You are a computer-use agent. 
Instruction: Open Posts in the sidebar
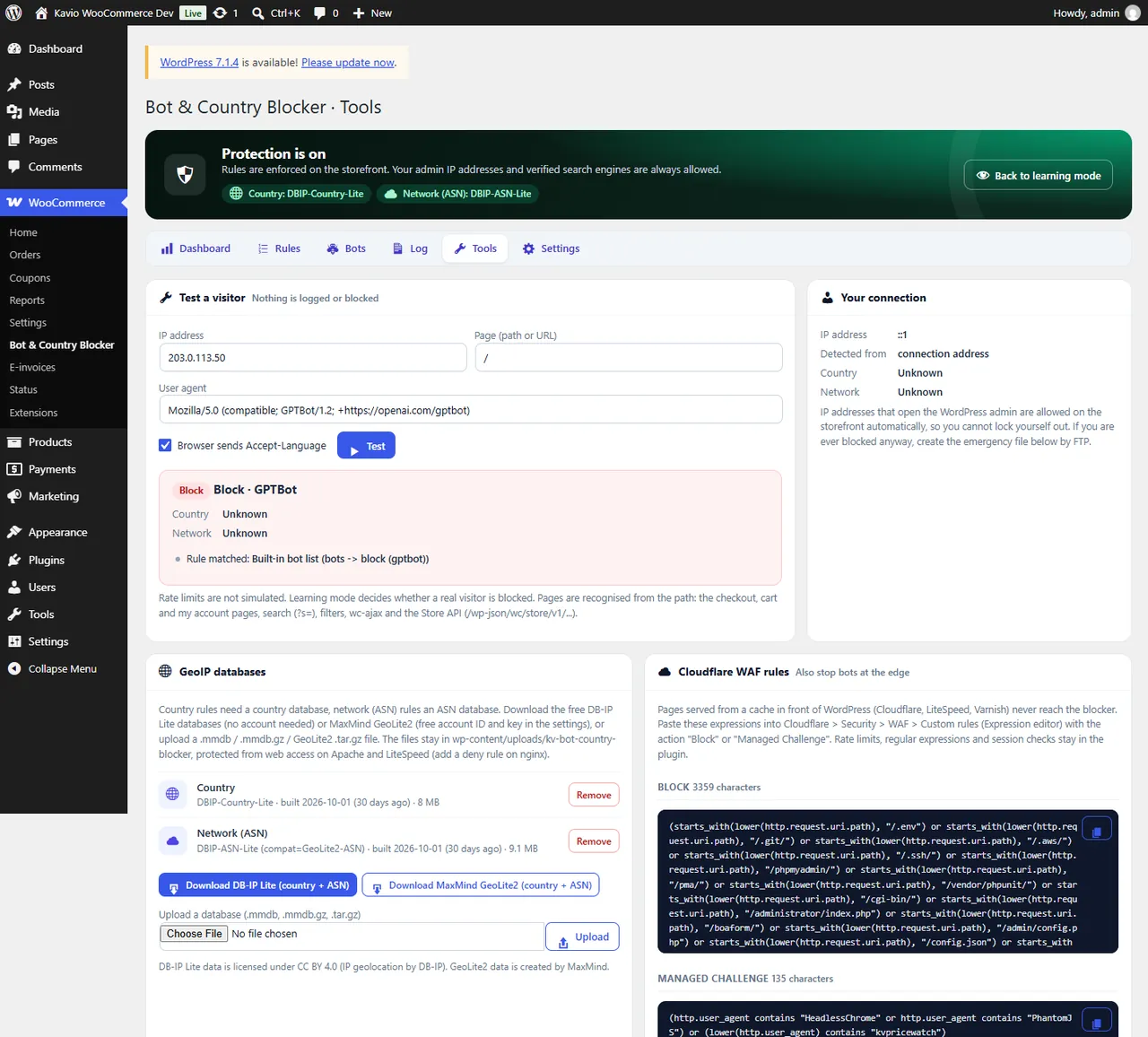[41, 84]
